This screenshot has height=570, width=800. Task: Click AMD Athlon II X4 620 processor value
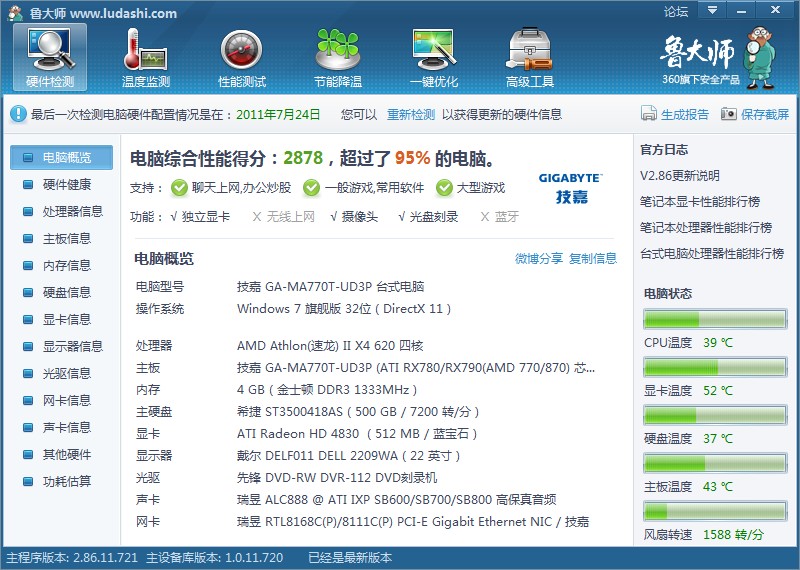330,346
